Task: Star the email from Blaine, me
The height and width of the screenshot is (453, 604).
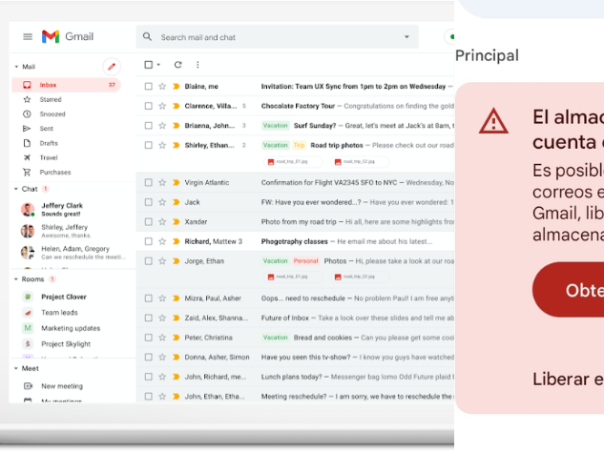Action: tap(162, 86)
